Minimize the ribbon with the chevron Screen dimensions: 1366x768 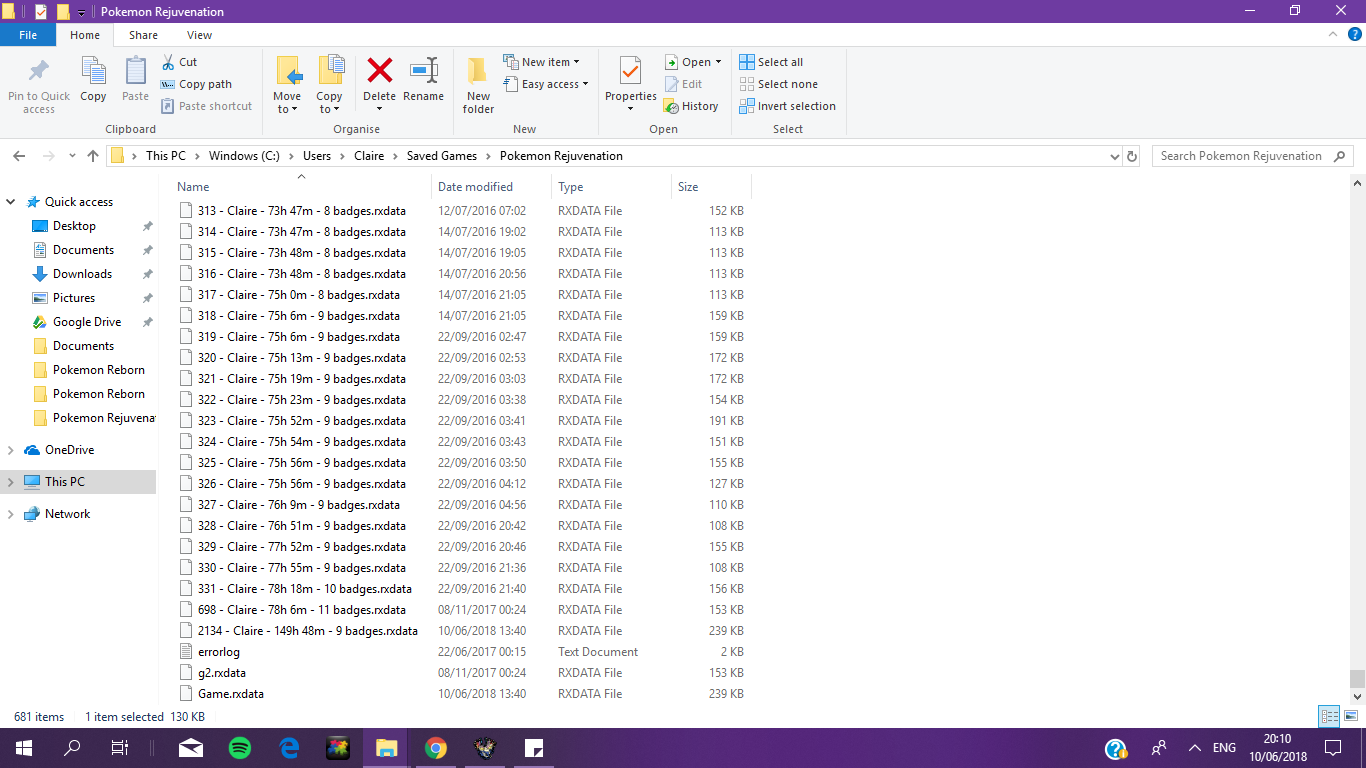pyautogui.click(x=1333, y=35)
